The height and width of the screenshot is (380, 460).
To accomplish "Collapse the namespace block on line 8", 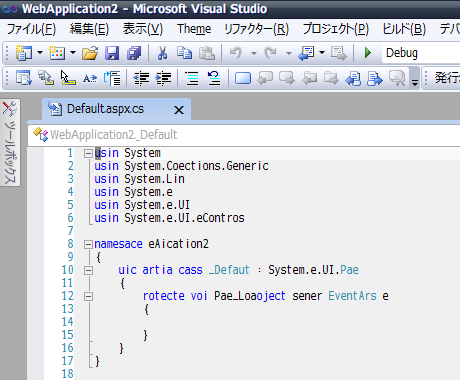I will [88, 245].
